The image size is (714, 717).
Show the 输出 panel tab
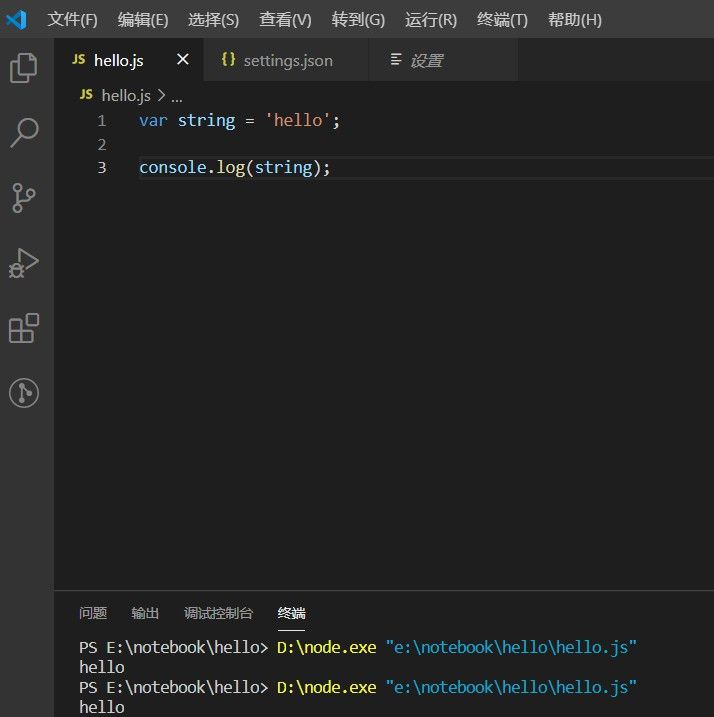(x=145, y=613)
